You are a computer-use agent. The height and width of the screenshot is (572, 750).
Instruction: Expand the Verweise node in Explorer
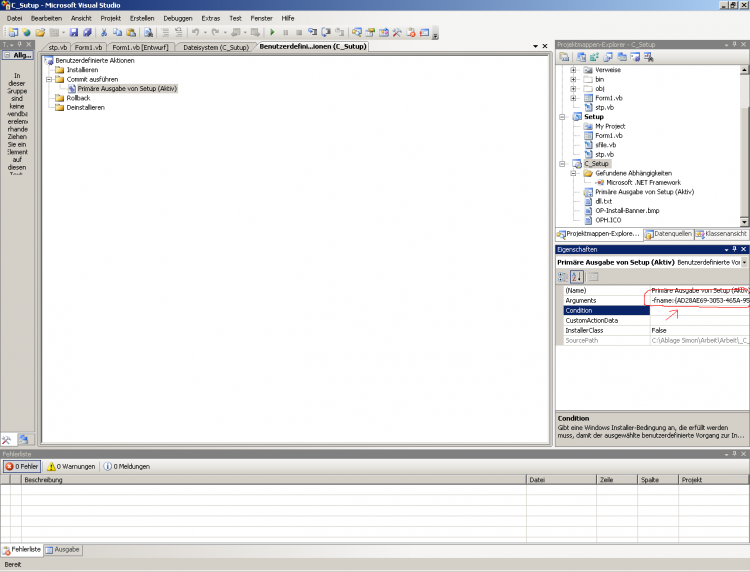pos(573,70)
